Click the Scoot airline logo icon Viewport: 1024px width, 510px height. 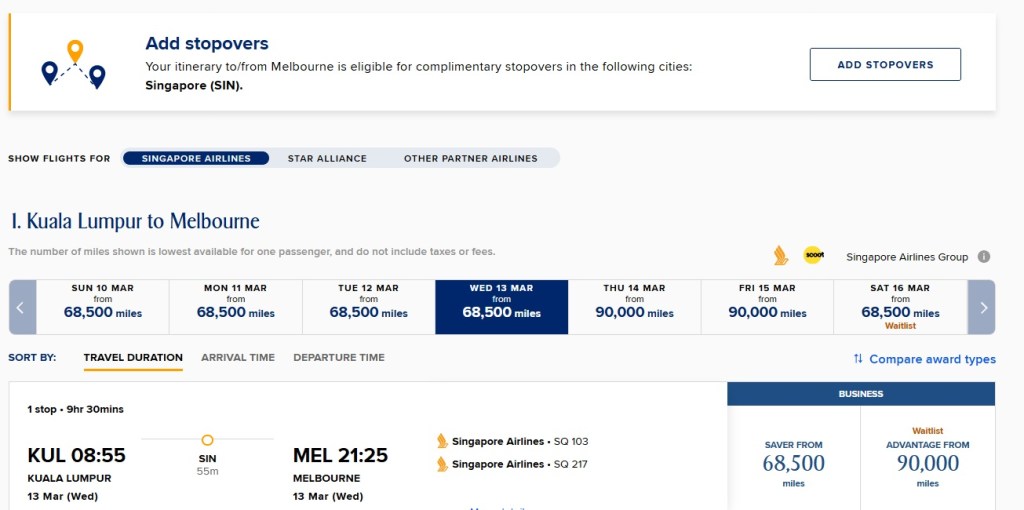point(813,256)
